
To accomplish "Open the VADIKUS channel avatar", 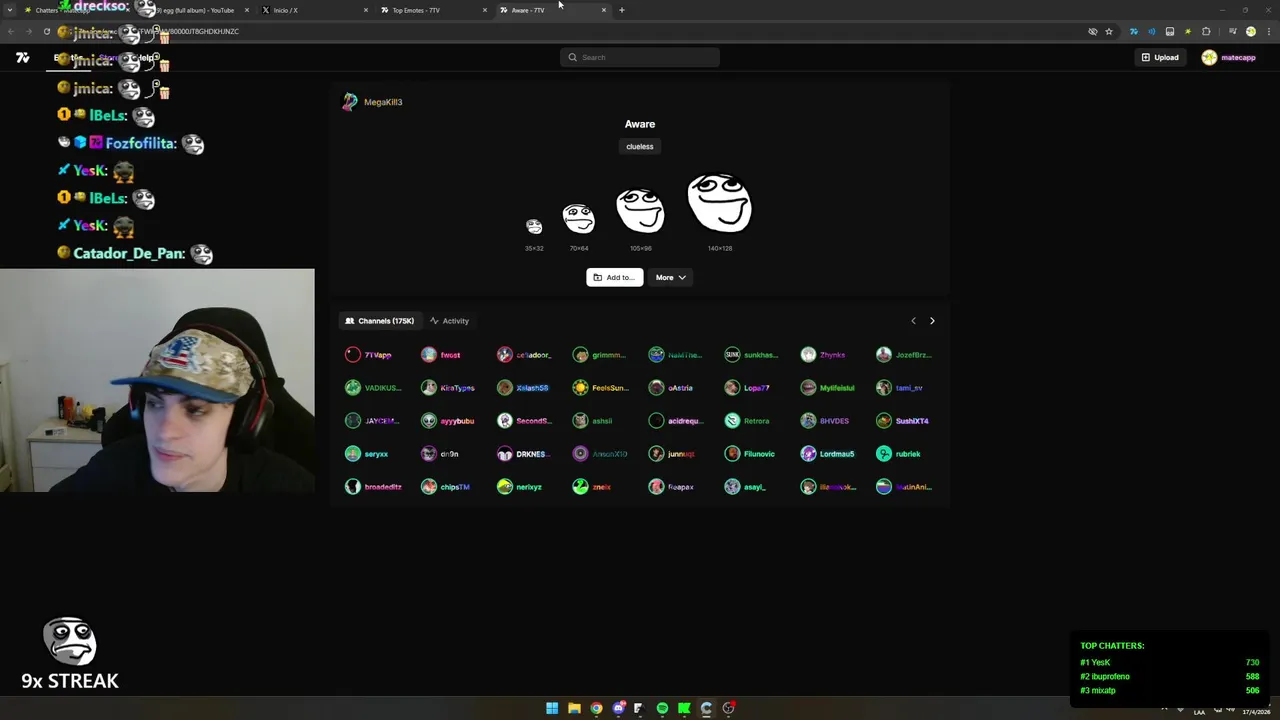I will pos(353,388).
